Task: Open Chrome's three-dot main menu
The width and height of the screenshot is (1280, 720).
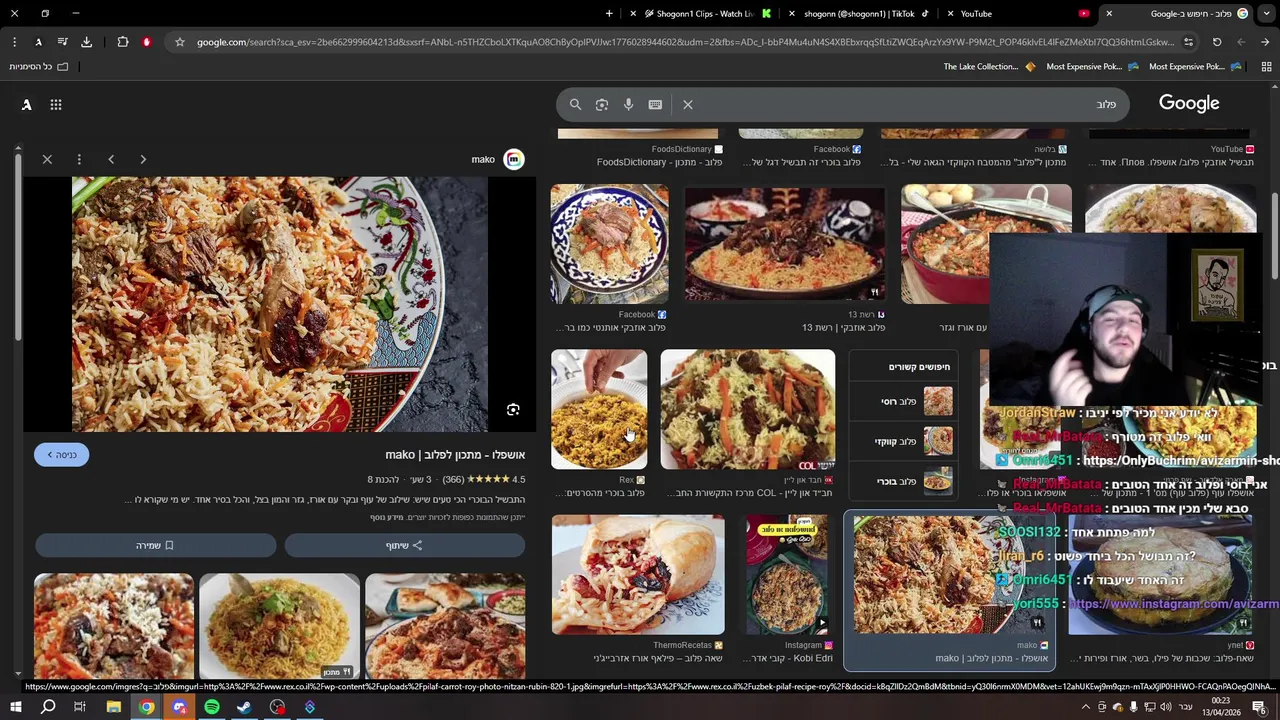Action: coord(14,42)
